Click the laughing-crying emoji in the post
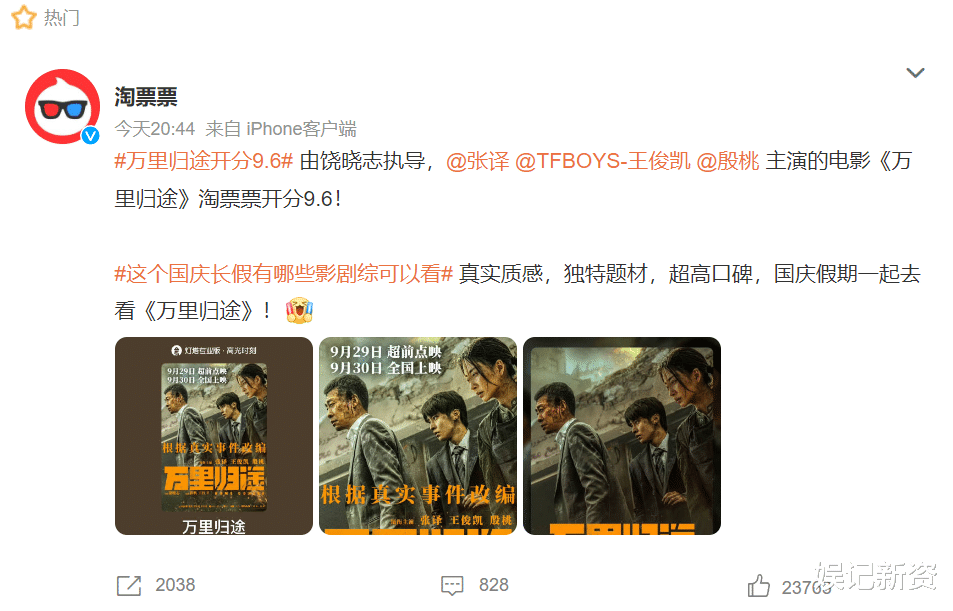 click(x=299, y=310)
